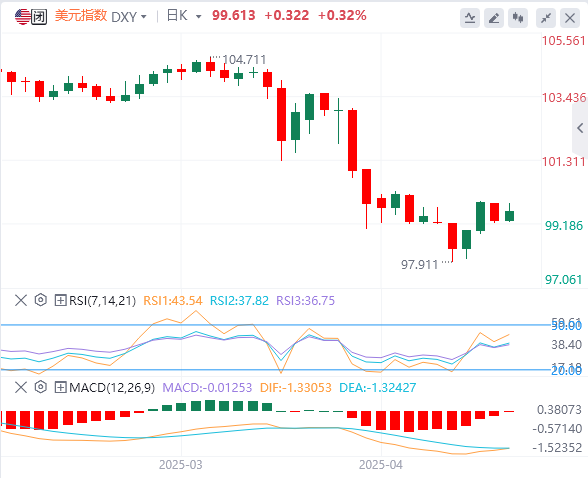Image resolution: width=588 pixels, height=478 pixels.
Task: Select the 2025-03 timeline label
Action: tap(180, 465)
